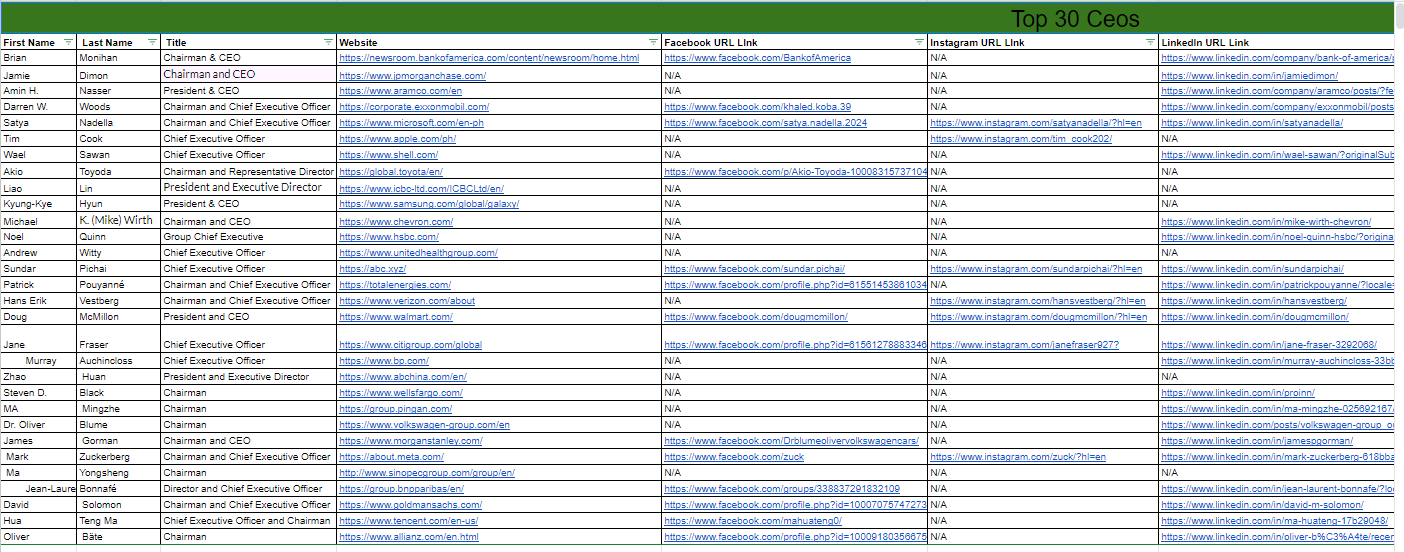Open the shell.com website link
The image size is (1404, 552).
point(390,155)
